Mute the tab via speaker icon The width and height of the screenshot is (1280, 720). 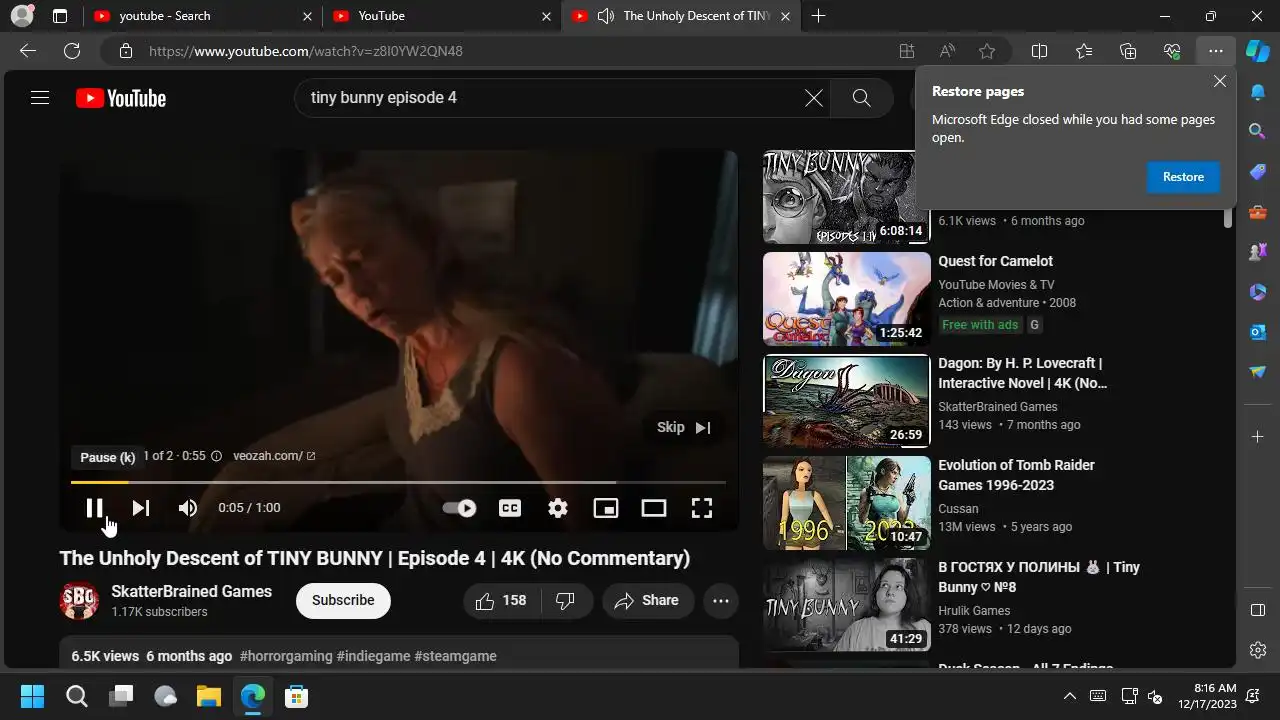tap(606, 16)
